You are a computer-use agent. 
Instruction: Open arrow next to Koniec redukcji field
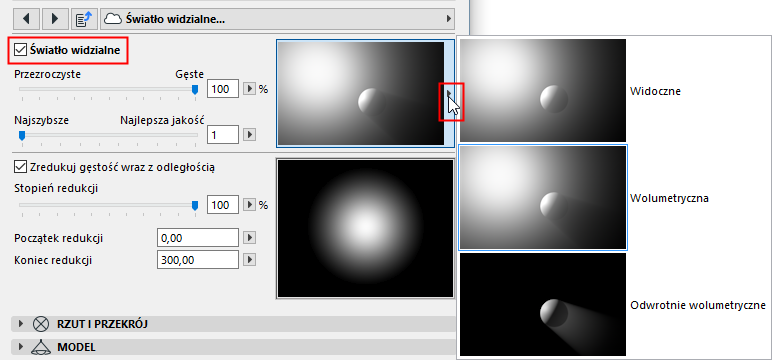click(x=250, y=259)
